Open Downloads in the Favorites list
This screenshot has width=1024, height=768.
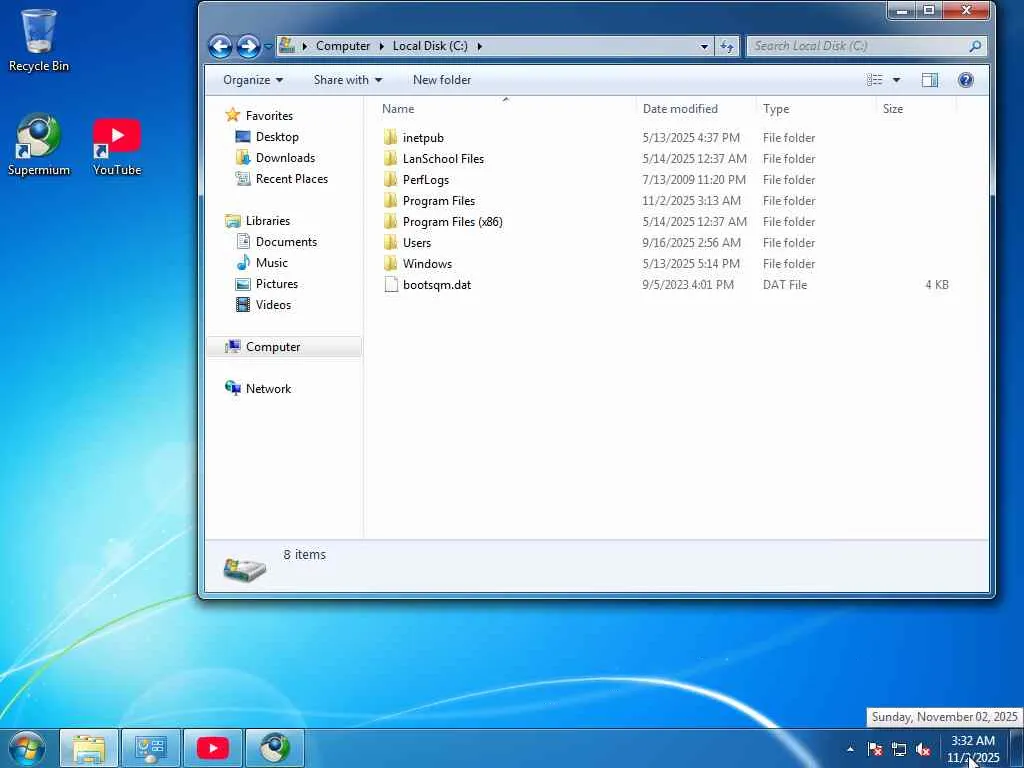tap(285, 157)
